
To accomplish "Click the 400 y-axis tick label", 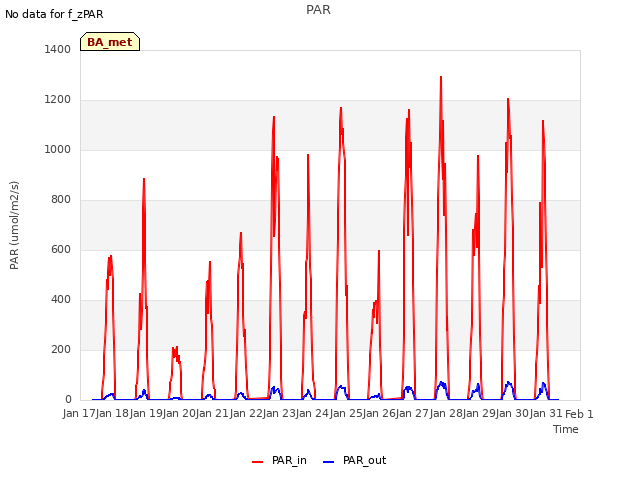I will pos(61,300).
